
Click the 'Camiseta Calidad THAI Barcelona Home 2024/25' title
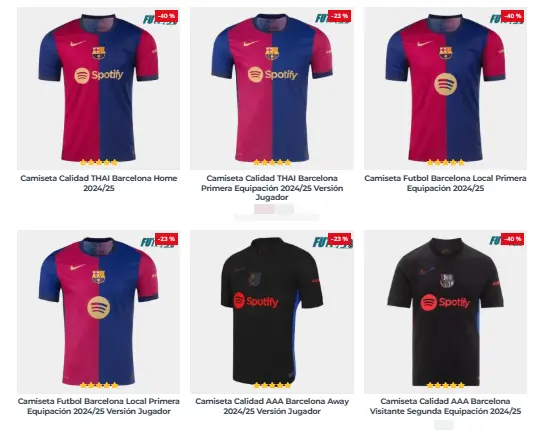point(98,183)
